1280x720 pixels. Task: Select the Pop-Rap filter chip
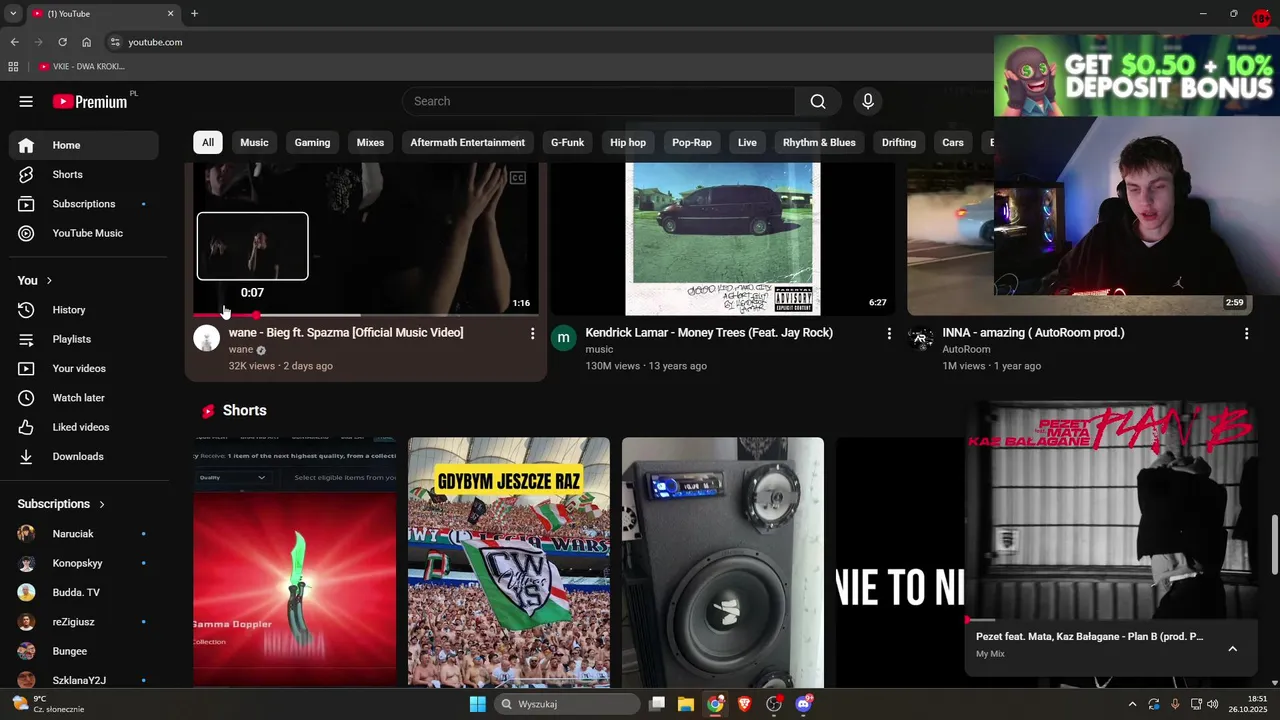(x=692, y=143)
